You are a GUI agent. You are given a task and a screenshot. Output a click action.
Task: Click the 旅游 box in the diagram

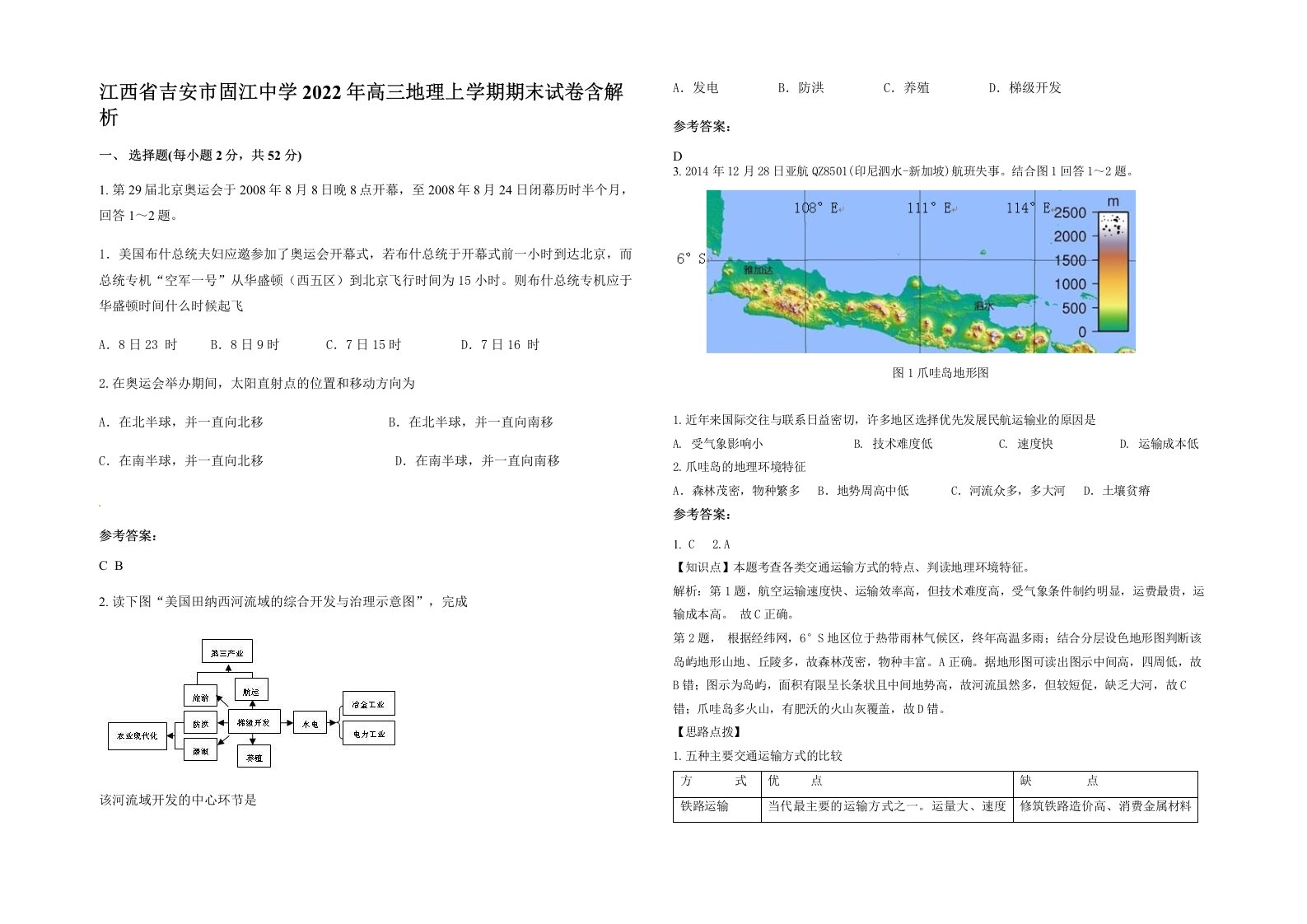(201, 696)
